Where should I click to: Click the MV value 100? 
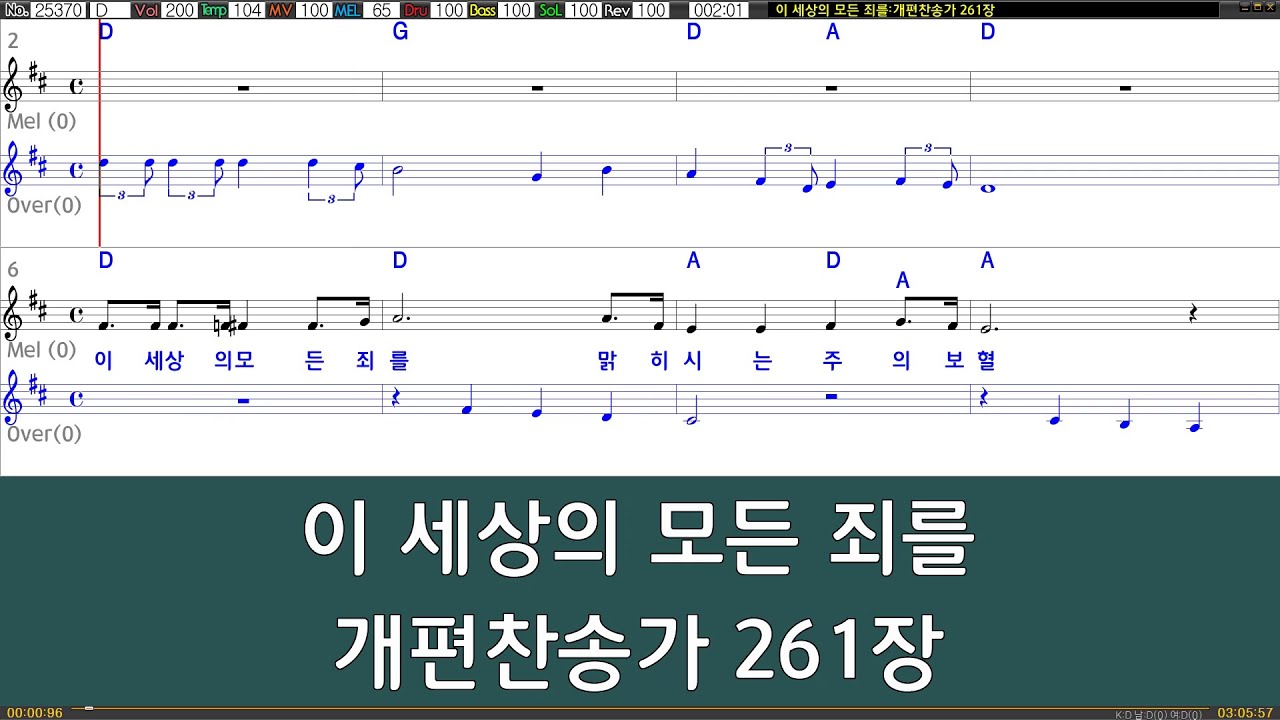click(x=314, y=10)
